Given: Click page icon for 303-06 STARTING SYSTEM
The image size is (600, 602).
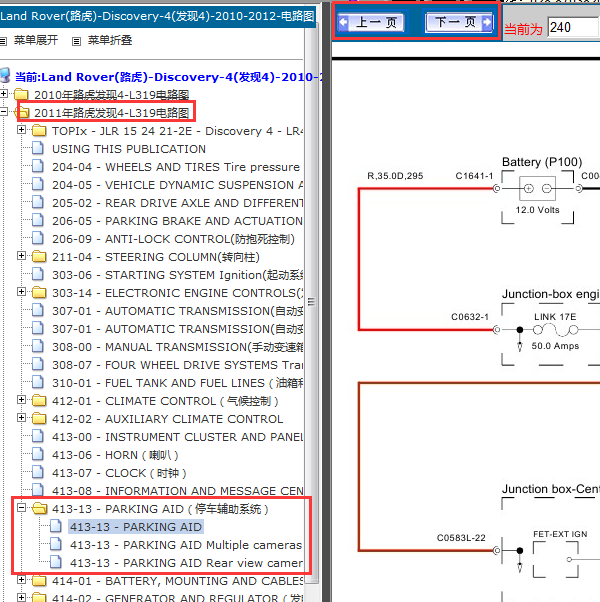Looking at the screenshot, I should pos(38,274).
